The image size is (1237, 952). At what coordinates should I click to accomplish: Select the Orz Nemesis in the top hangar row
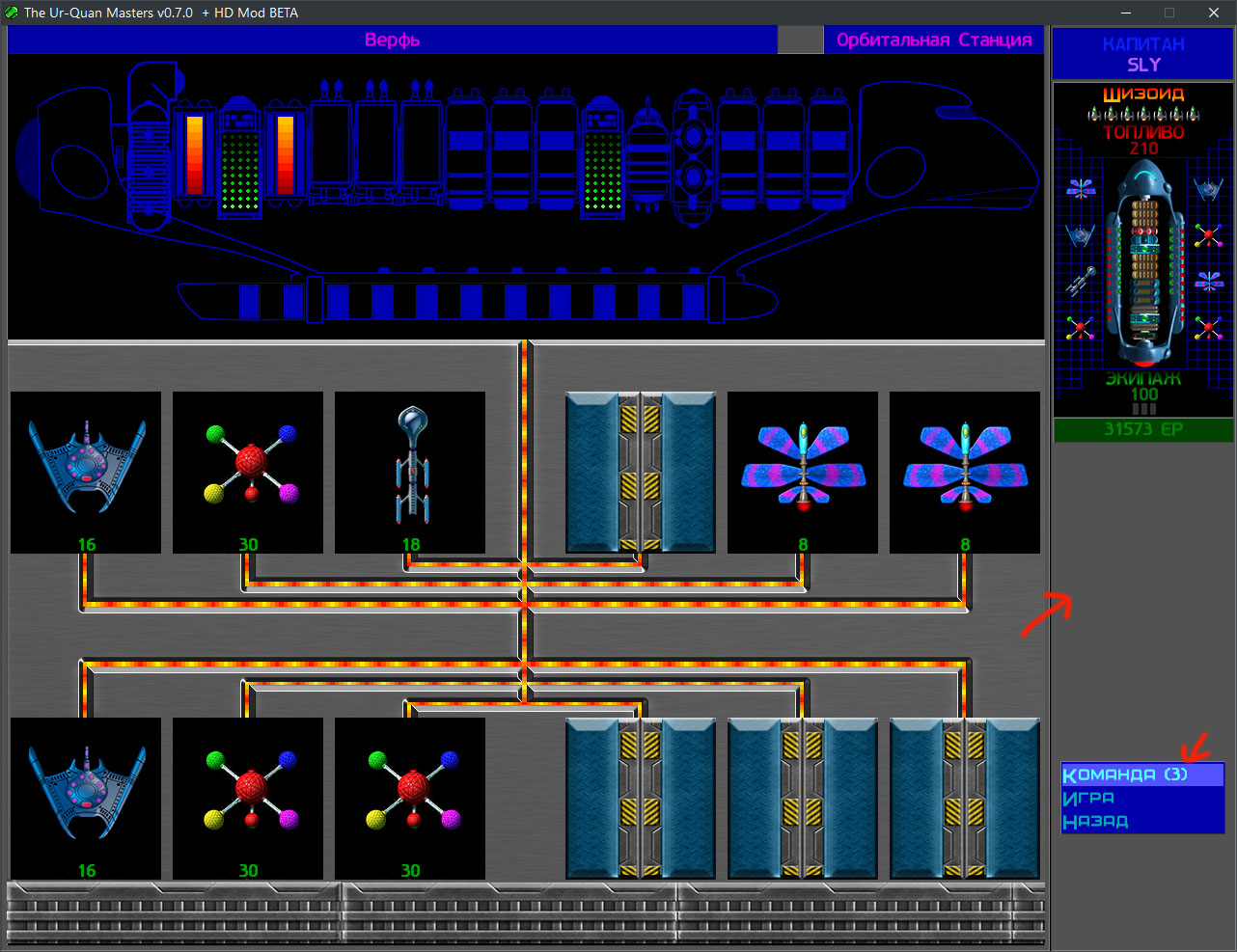pyautogui.click(x=86, y=472)
